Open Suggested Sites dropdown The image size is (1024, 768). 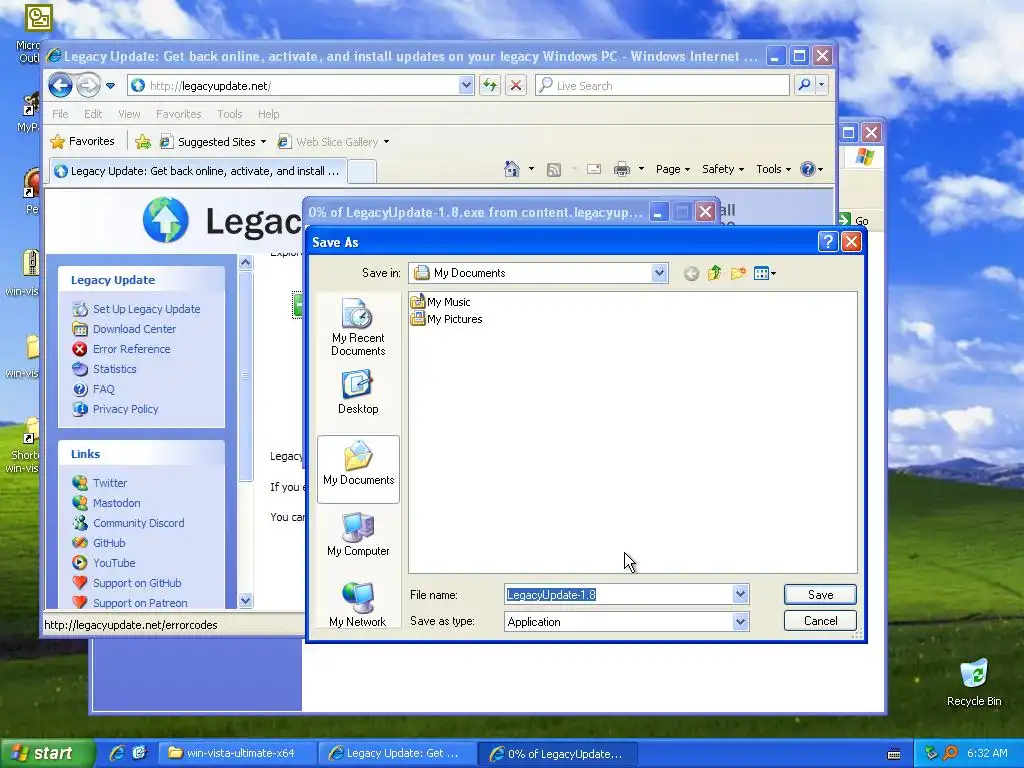tap(214, 142)
